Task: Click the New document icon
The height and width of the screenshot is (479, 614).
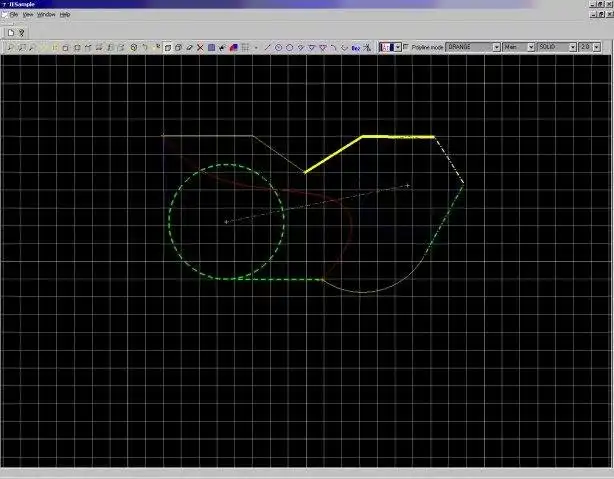Action: (11, 33)
